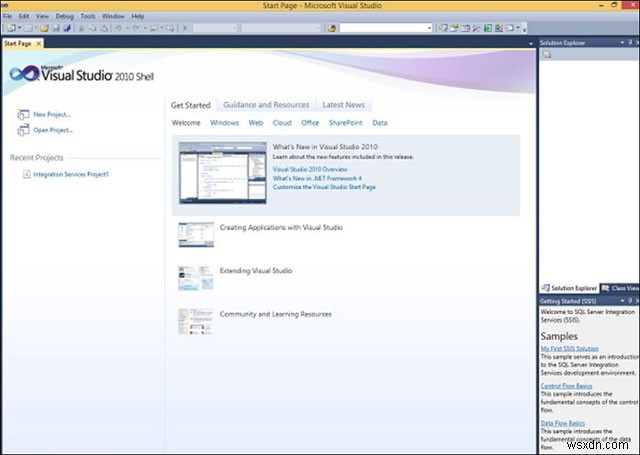Open Solution Explorer via its toolbar icon
The height and width of the screenshot is (455, 640).
pos(443,28)
